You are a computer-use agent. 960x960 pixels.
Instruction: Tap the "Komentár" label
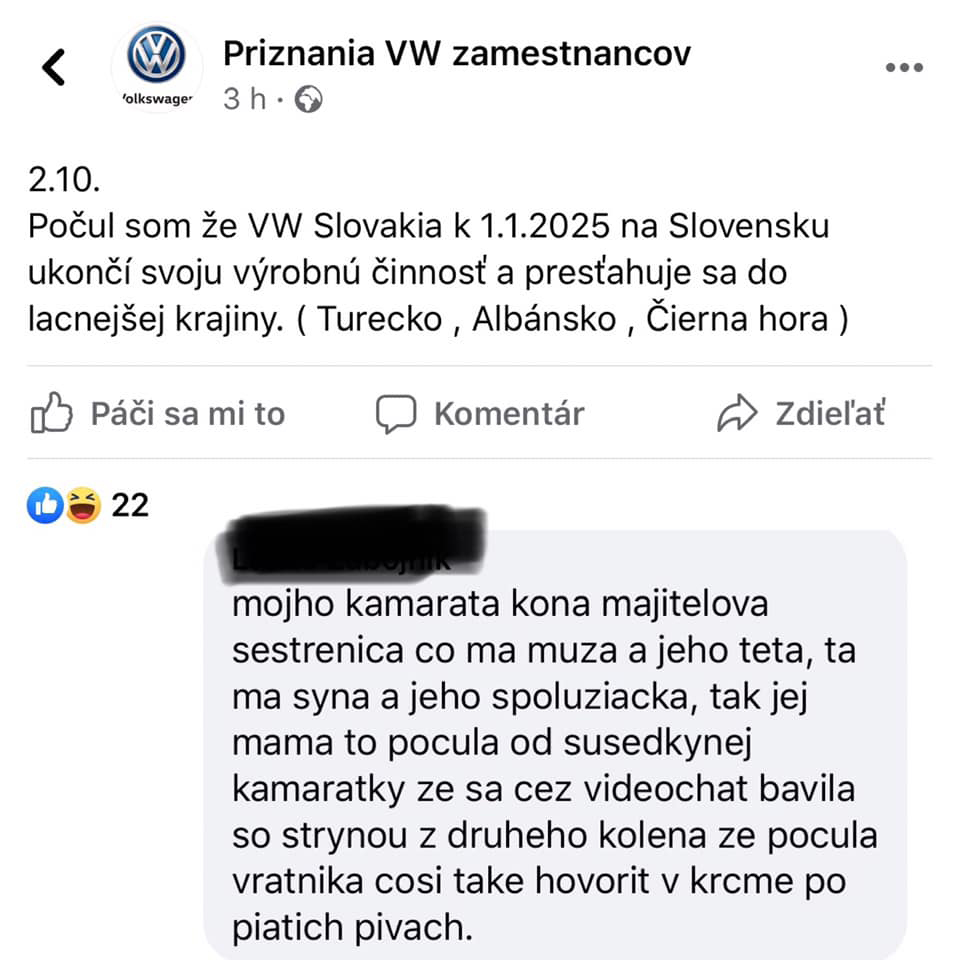pos(509,414)
